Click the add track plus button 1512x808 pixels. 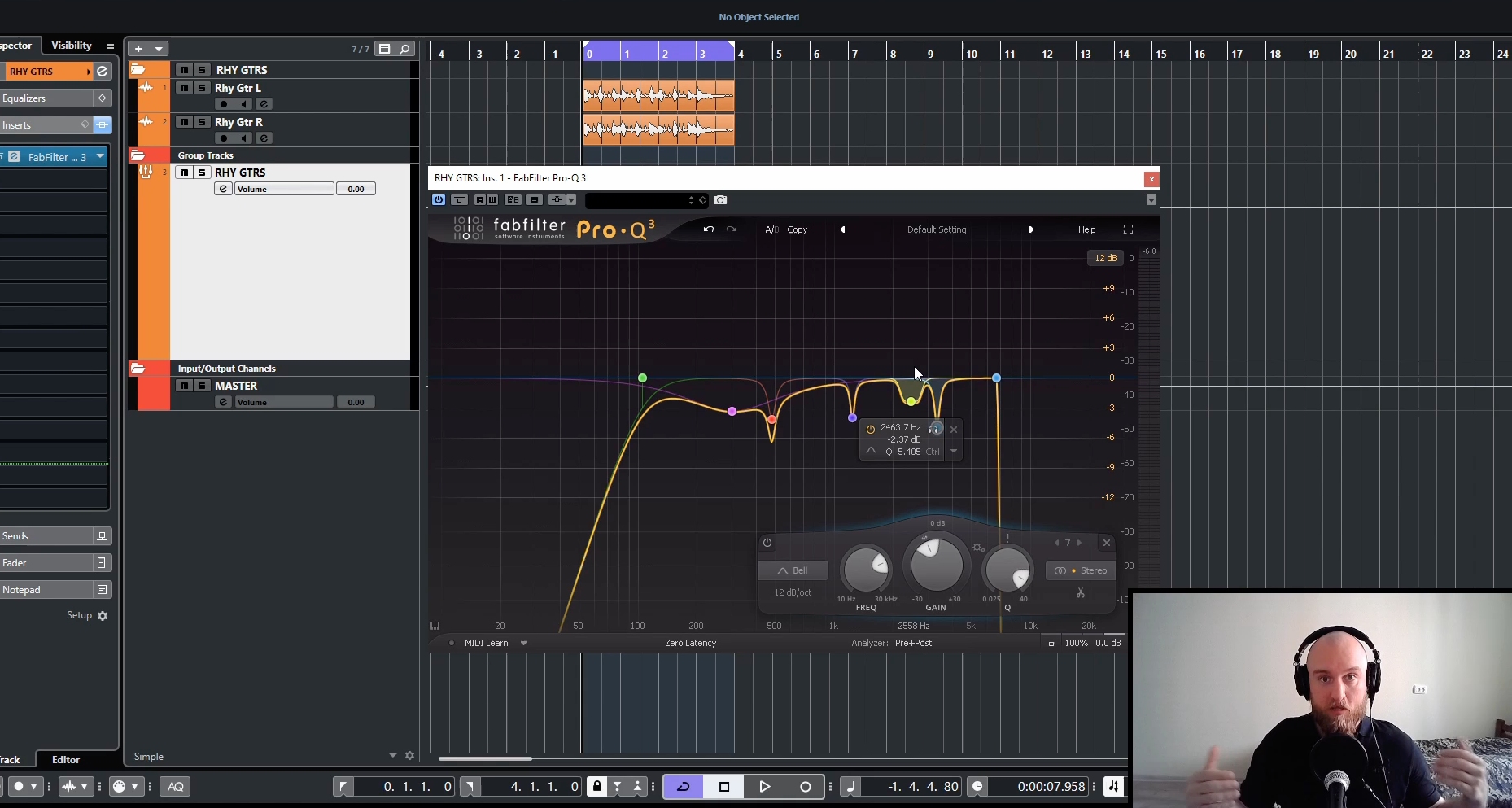click(138, 49)
